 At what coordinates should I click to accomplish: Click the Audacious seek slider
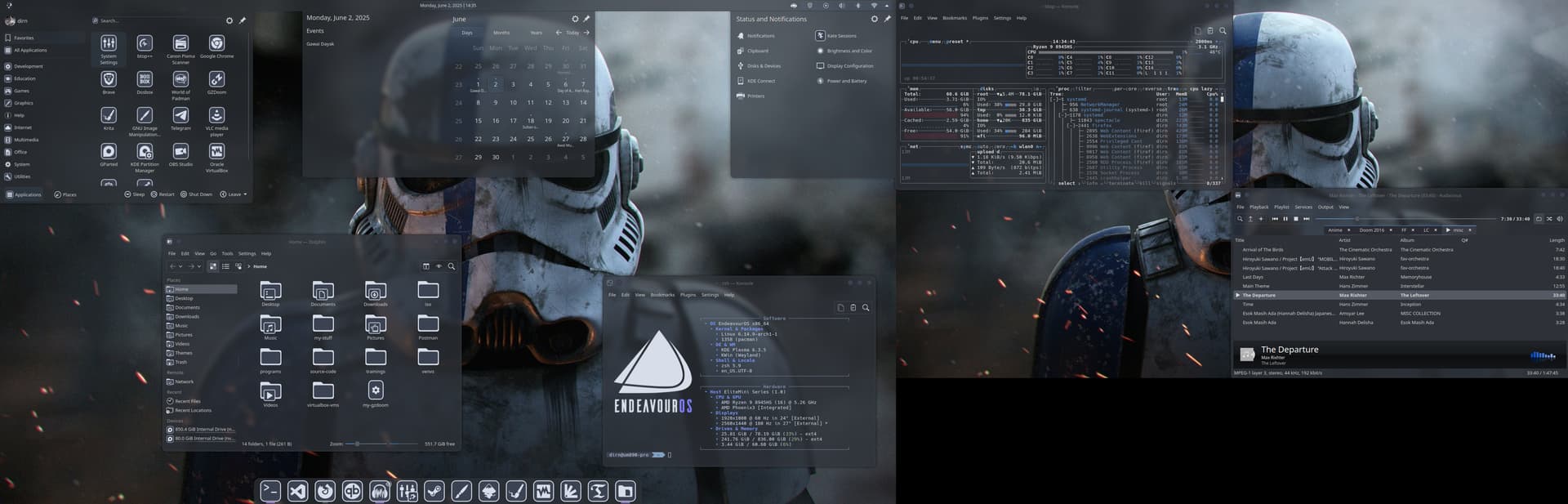click(1405, 219)
